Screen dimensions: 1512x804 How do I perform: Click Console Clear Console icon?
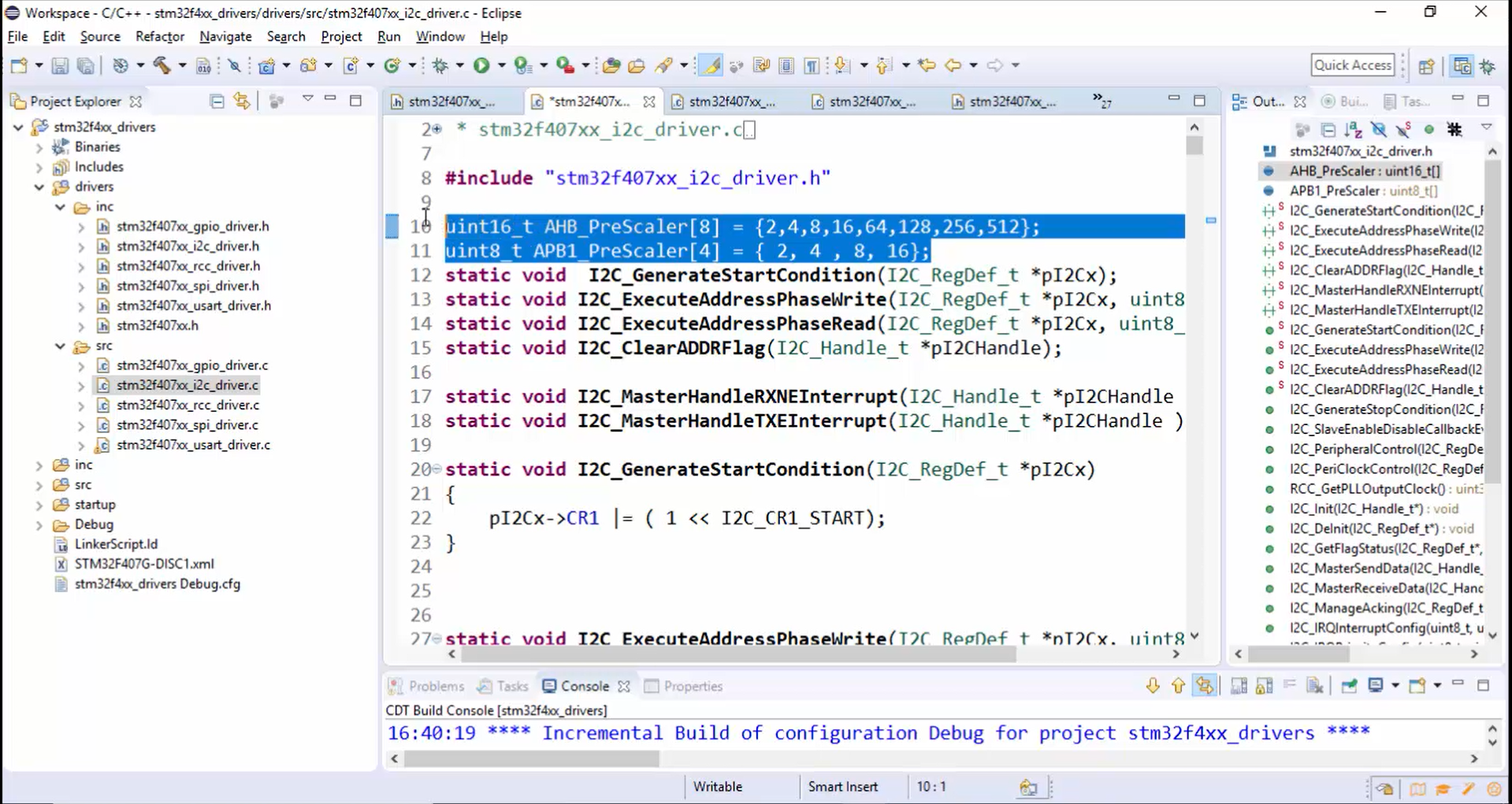pos(1315,686)
